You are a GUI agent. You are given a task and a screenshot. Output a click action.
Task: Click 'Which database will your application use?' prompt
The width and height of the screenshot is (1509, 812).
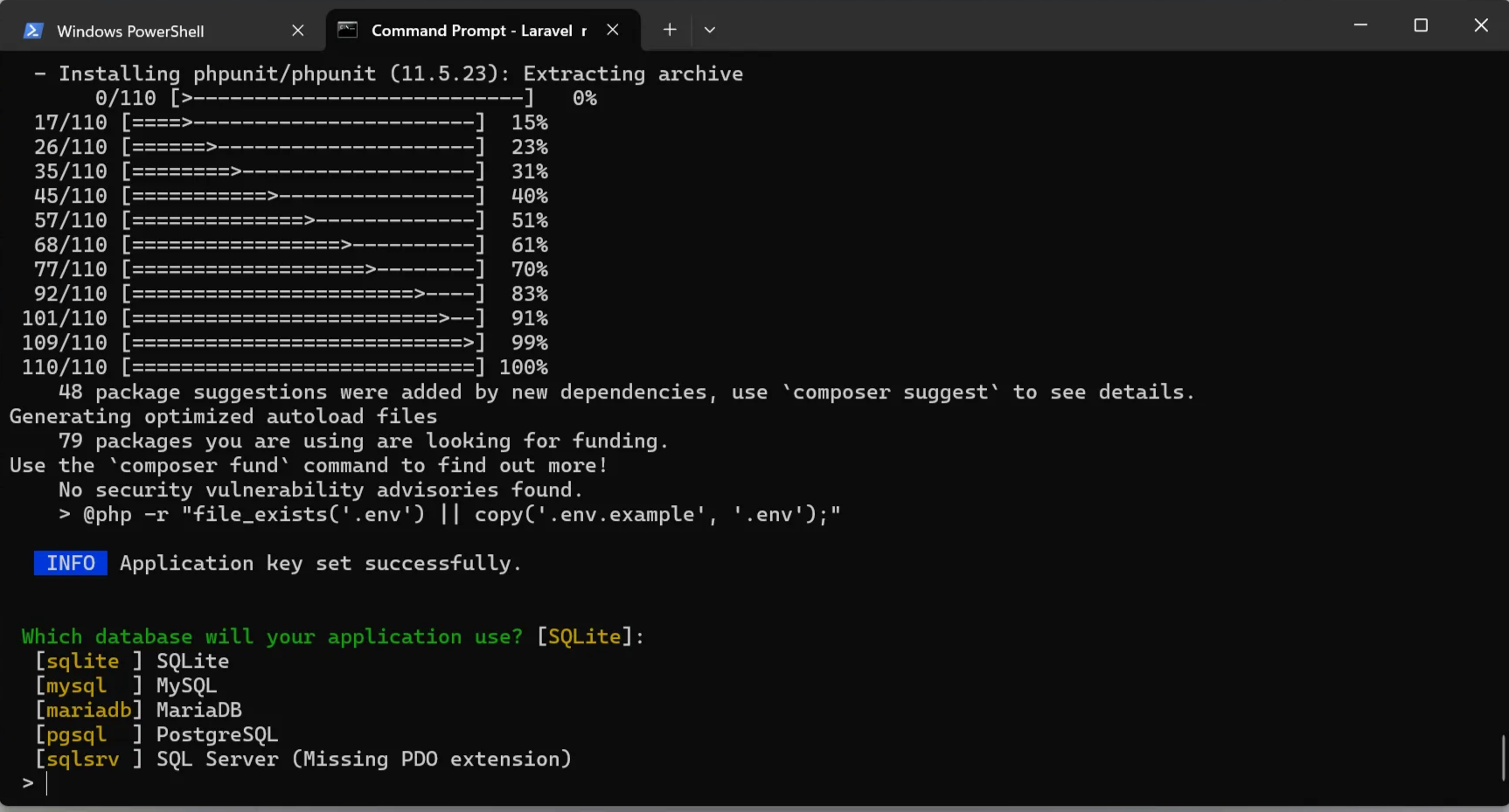pos(272,637)
